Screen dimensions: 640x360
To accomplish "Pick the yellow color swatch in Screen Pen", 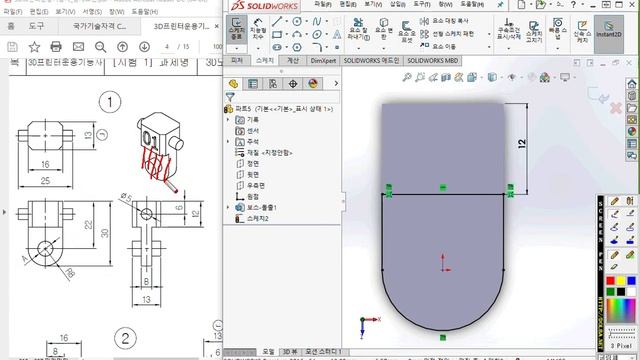I will 621,281.
